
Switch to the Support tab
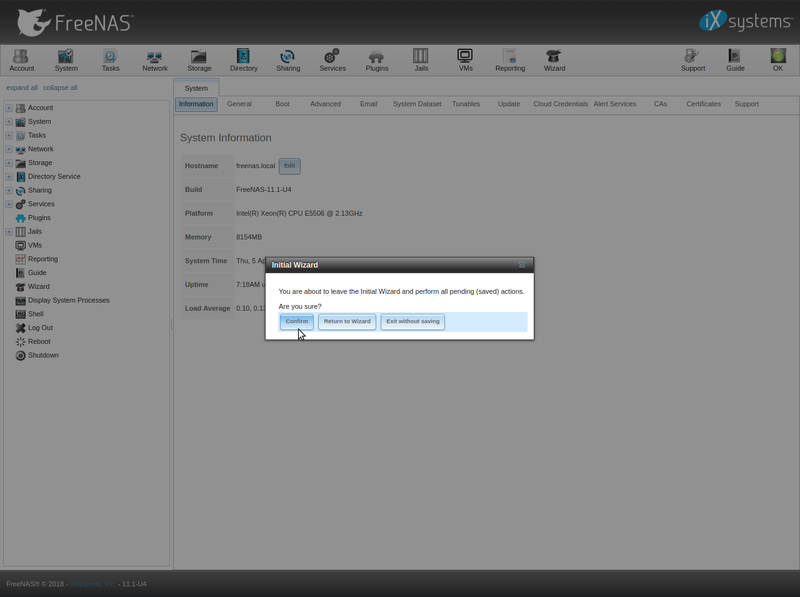(x=746, y=104)
